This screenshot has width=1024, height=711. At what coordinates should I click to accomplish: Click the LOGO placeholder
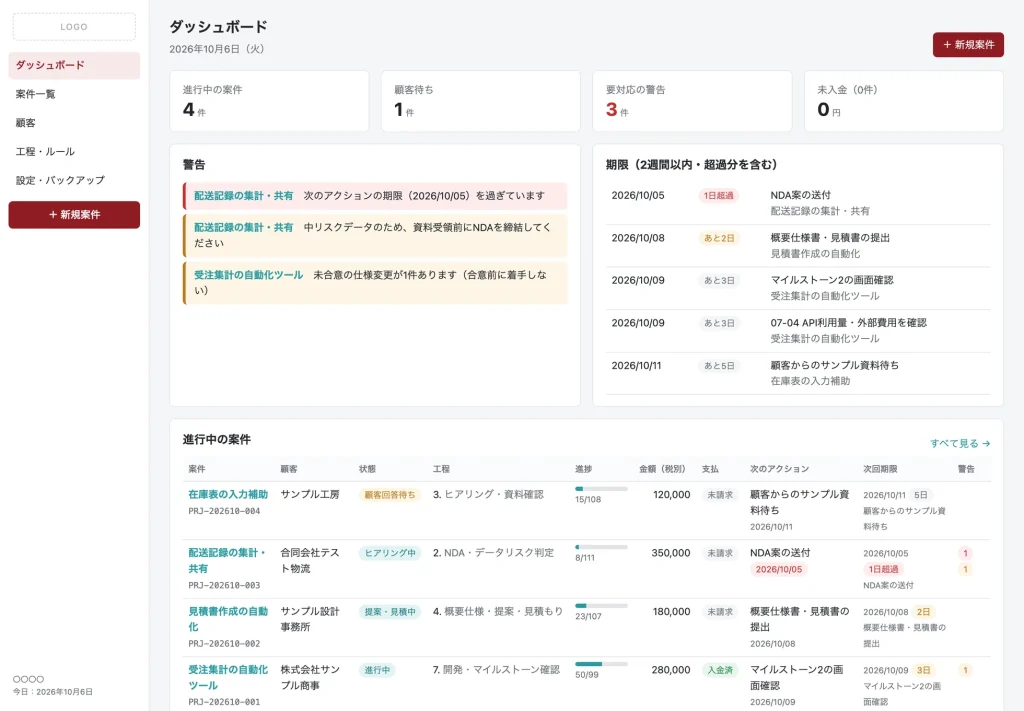pyautogui.click(x=74, y=27)
